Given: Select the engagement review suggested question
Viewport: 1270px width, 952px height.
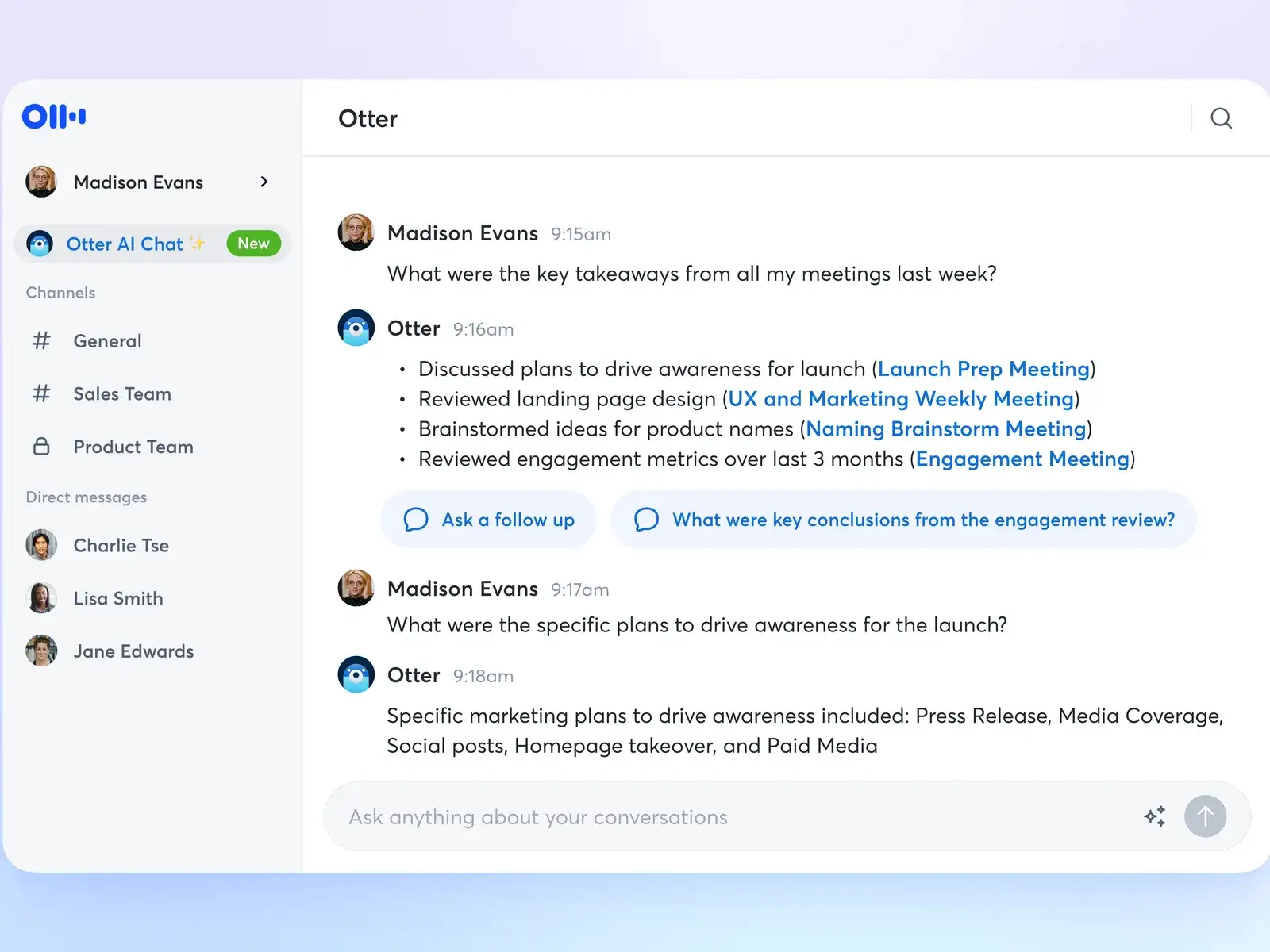Looking at the screenshot, I should click(903, 520).
